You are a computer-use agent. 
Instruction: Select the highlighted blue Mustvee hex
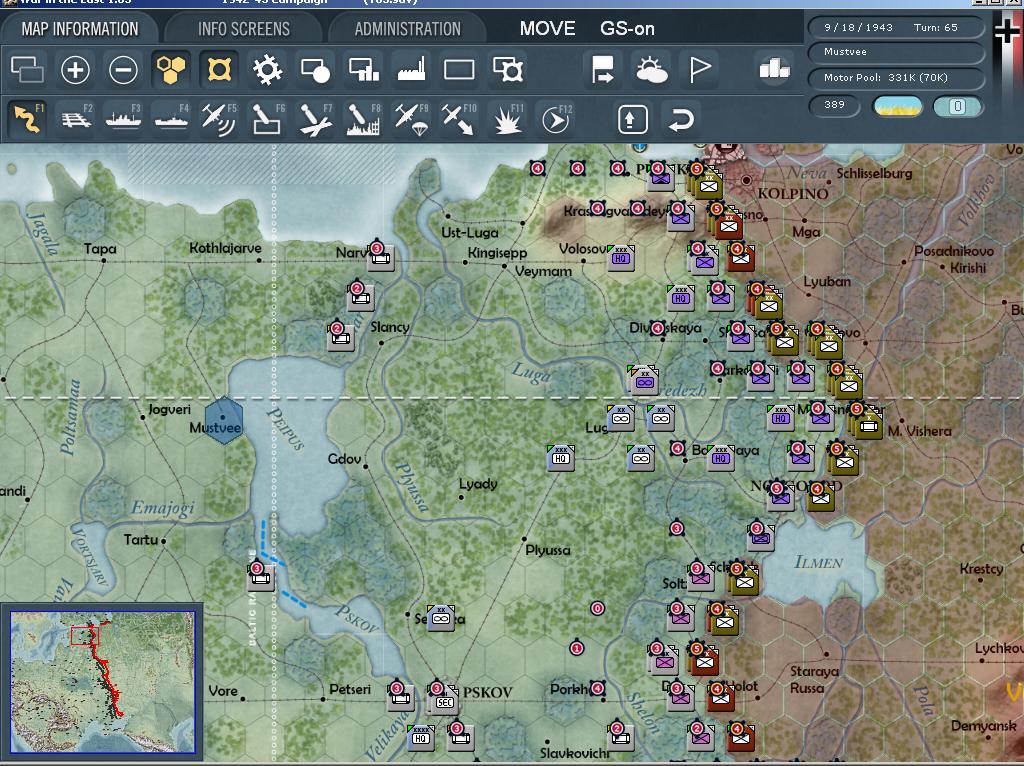tap(223, 421)
